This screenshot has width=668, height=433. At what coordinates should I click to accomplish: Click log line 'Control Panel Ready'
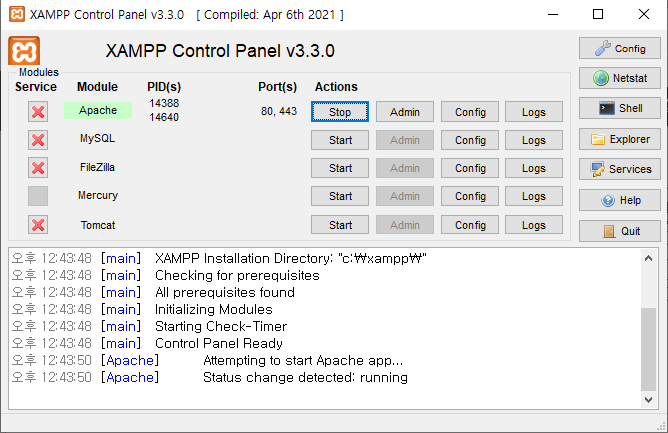(x=219, y=344)
